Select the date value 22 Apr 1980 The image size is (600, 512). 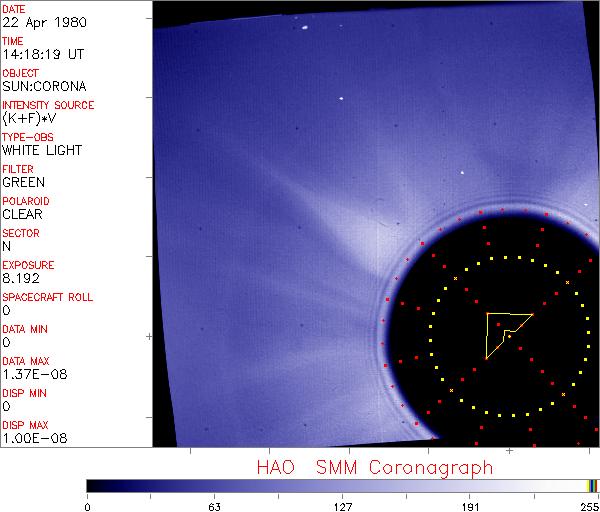pyautogui.click(x=37, y=22)
